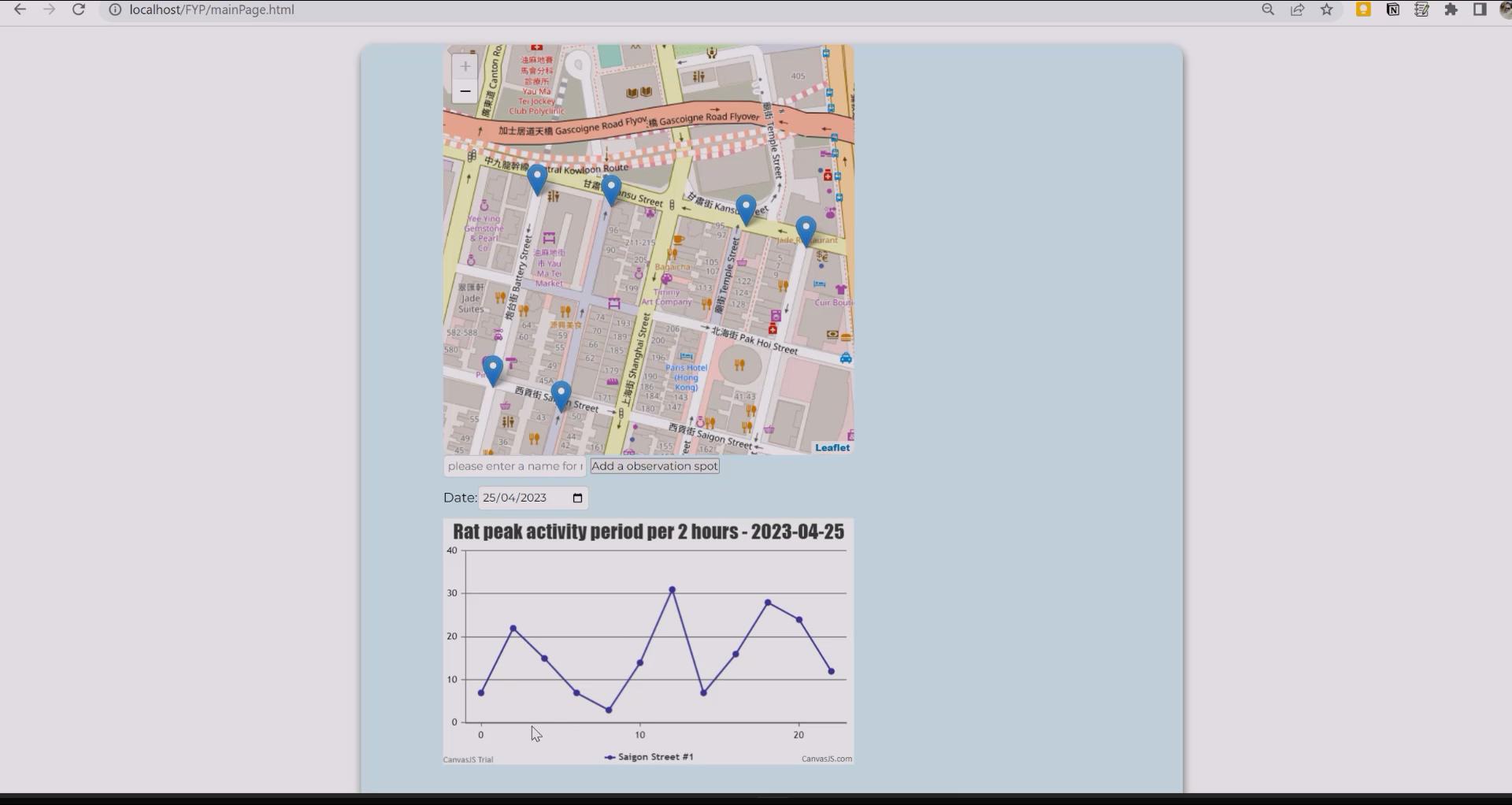Open the browser Extensions puzzle icon
Viewport: 1512px width, 805px height.
click(x=1451, y=9)
